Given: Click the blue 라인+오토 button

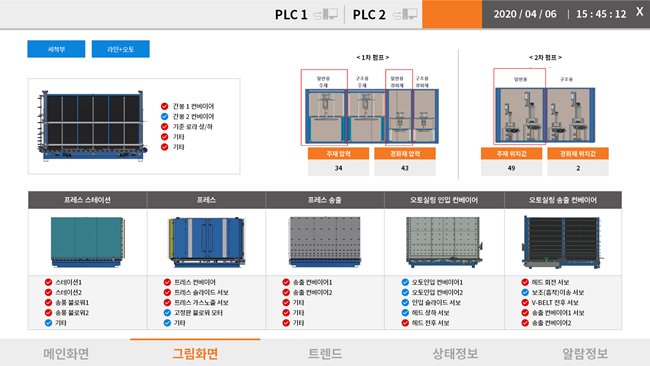Looking at the screenshot, I should [x=121, y=49].
